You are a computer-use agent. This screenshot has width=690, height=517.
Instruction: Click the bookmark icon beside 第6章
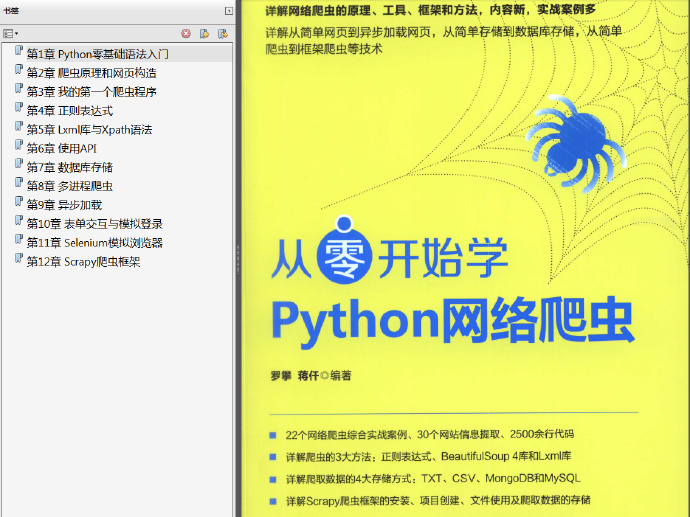pos(18,145)
